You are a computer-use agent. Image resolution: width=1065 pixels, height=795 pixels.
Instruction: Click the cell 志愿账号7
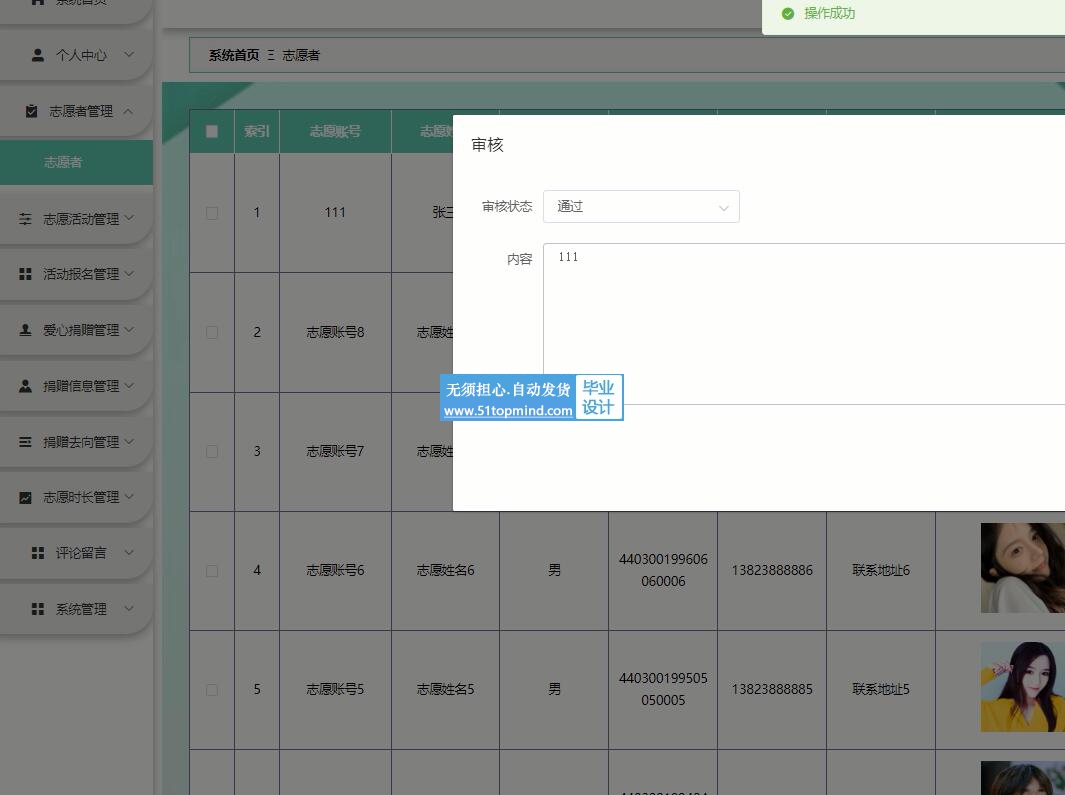coord(335,451)
